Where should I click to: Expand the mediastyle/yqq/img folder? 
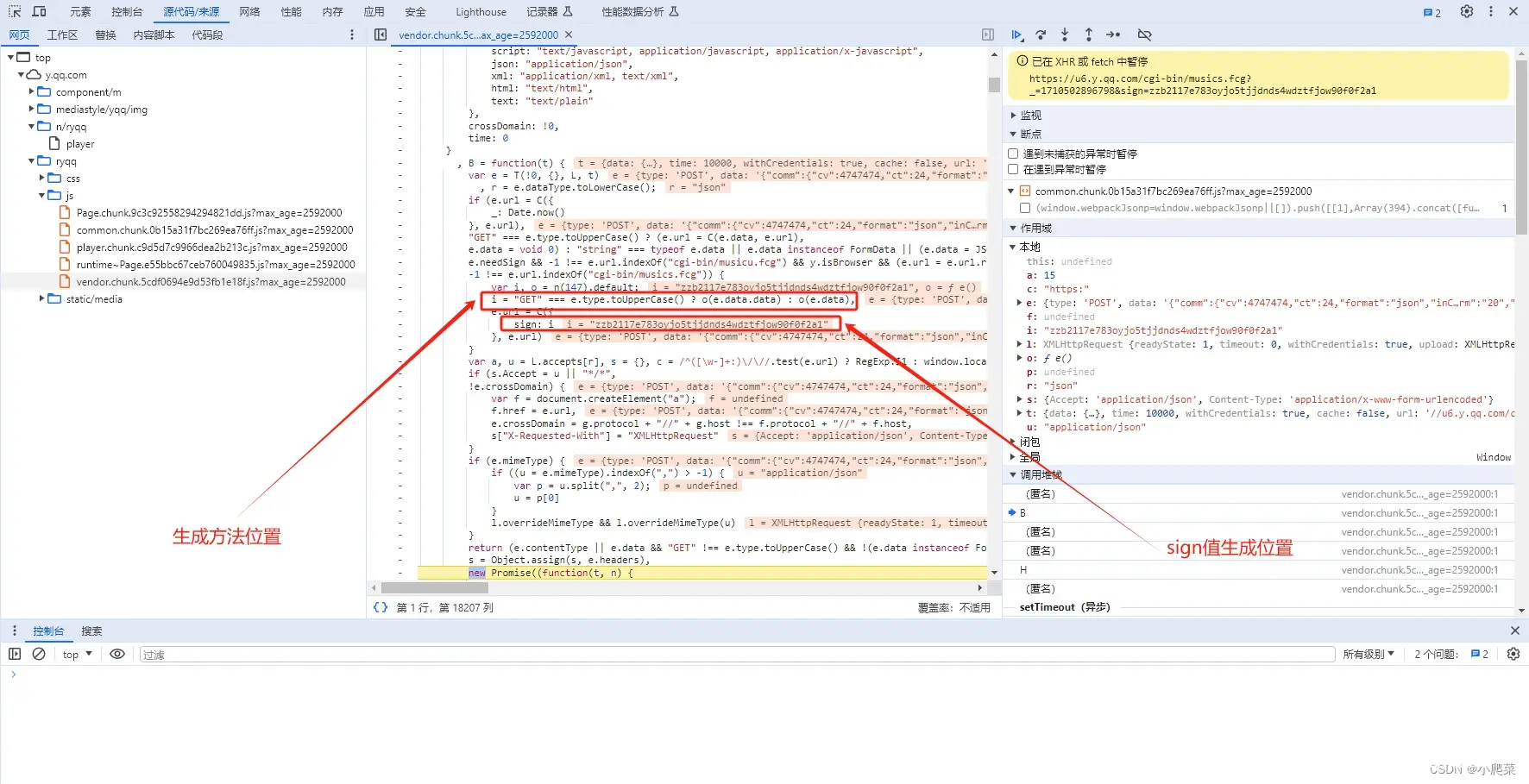point(32,109)
